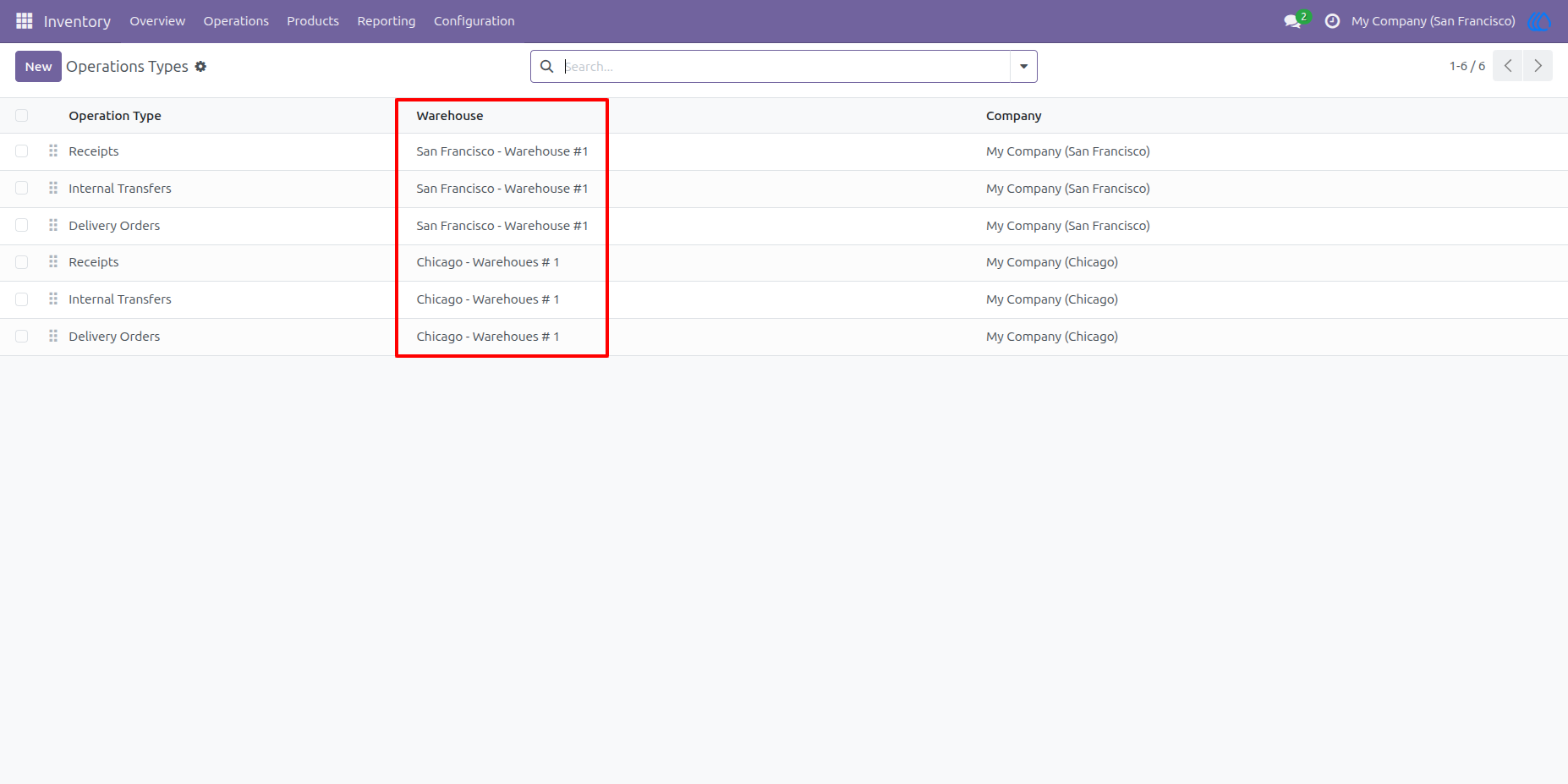Click the 1-6 / 6 pager counter

[1467, 66]
